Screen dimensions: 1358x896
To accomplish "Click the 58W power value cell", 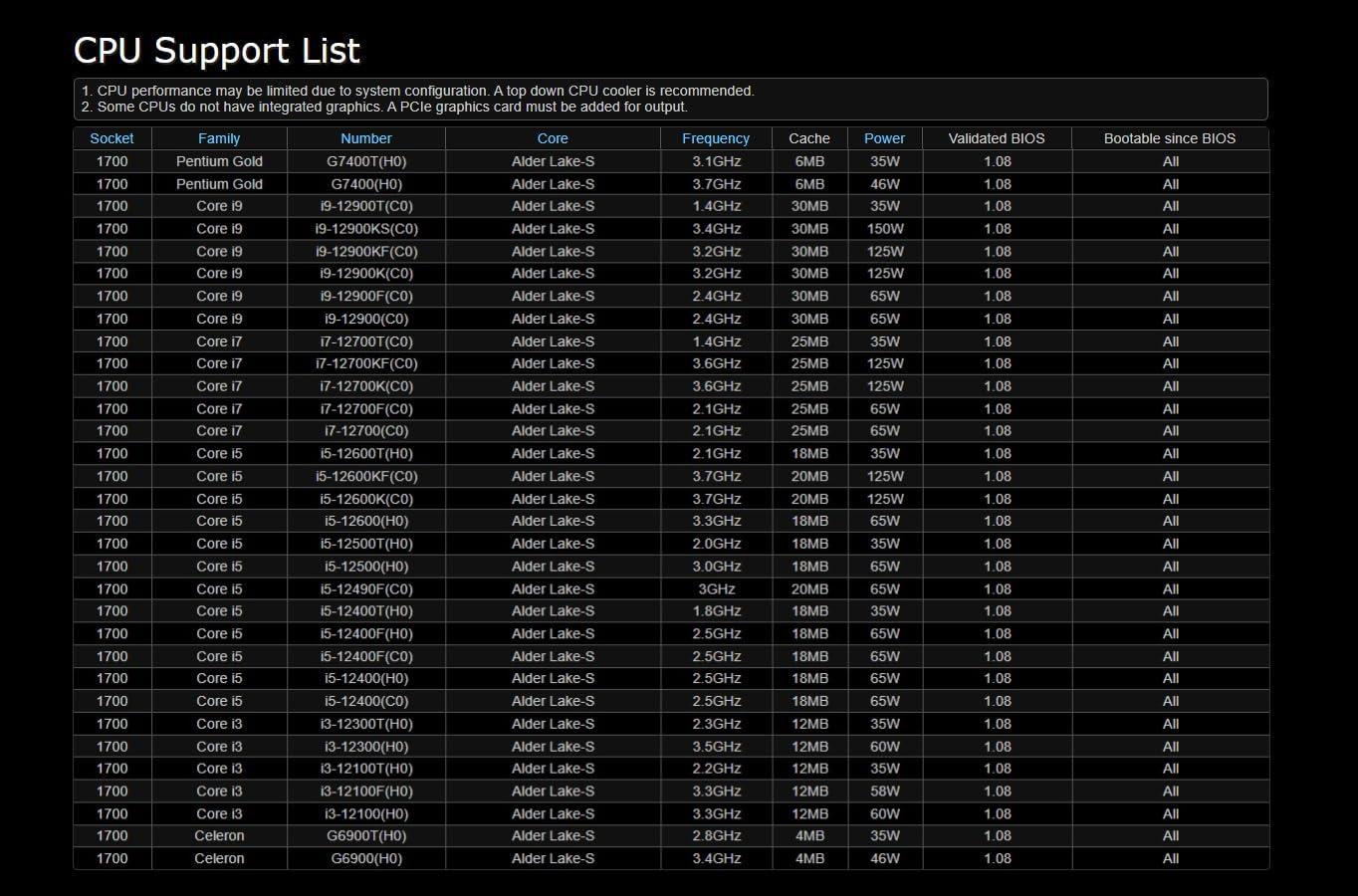I will click(885, 791).
